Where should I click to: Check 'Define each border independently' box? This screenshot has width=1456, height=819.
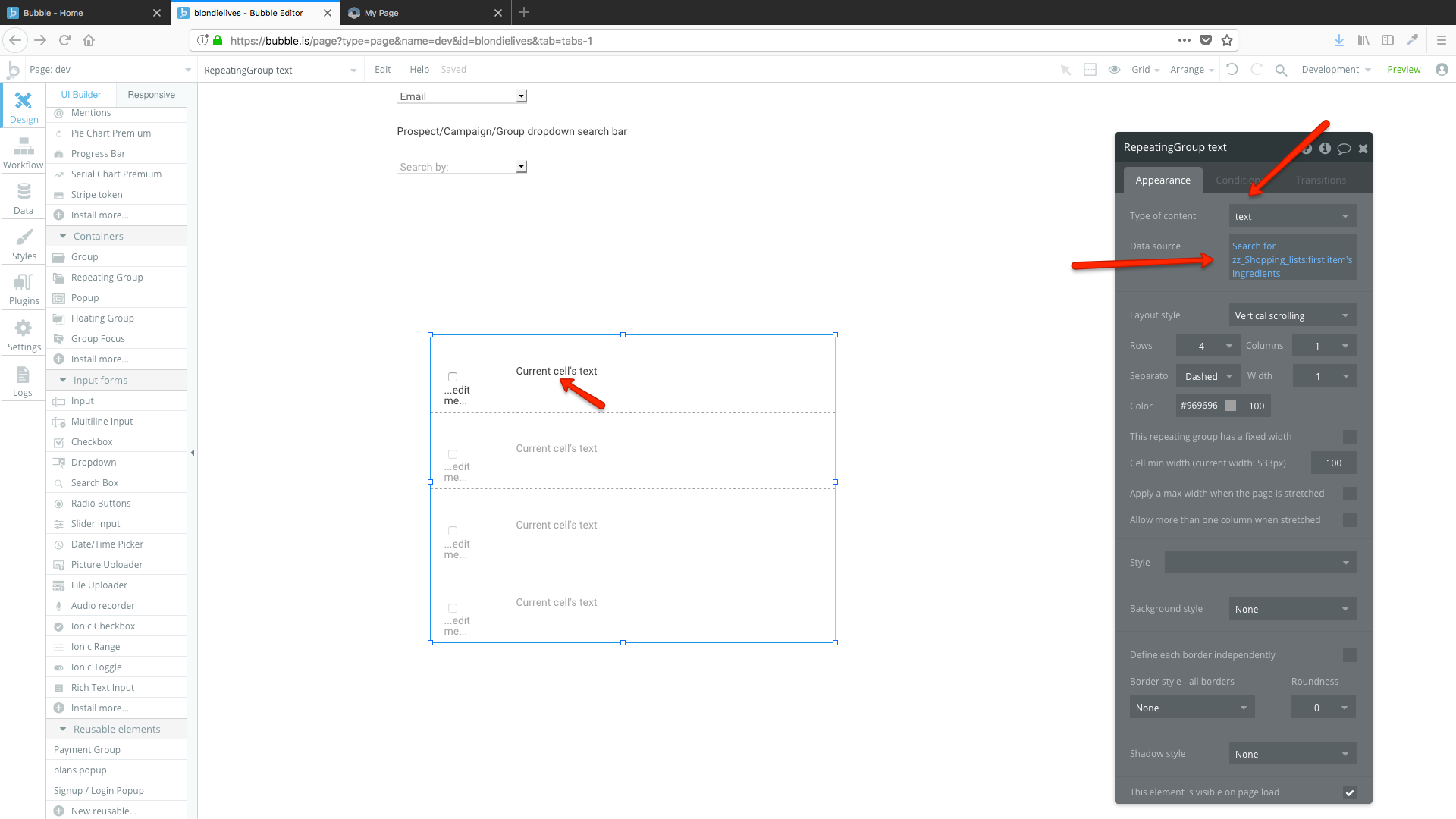(x=1349, y=655)
